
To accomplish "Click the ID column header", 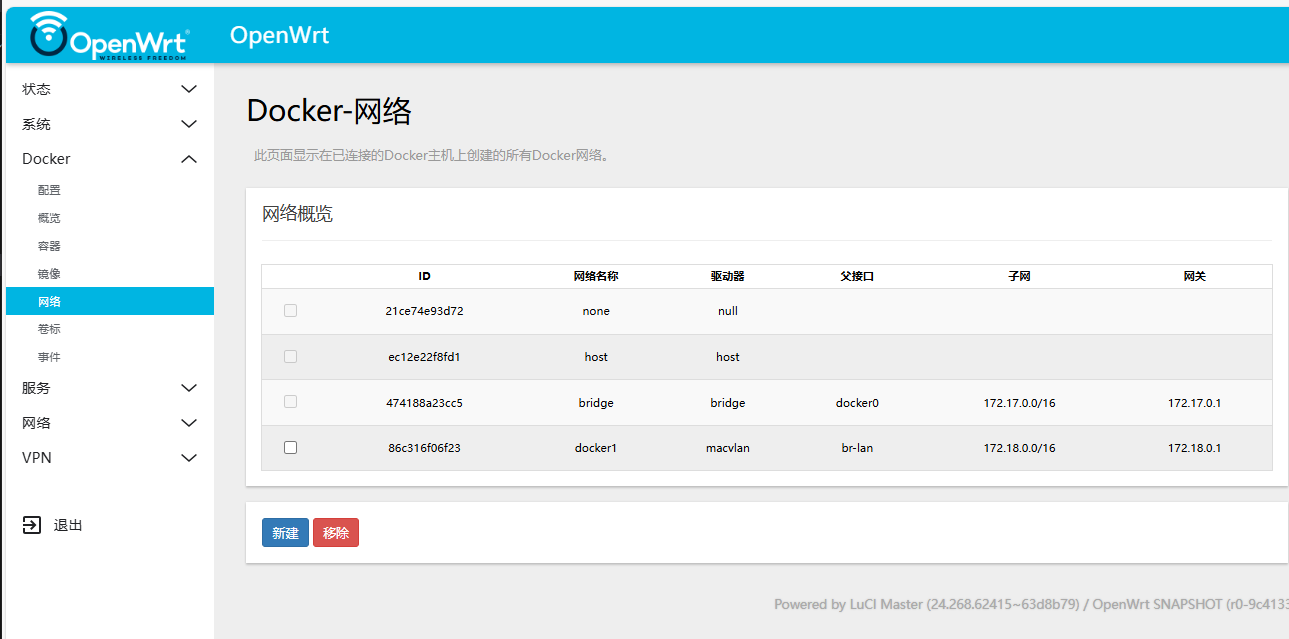I will pyautogui.click(x=424, y=276).
